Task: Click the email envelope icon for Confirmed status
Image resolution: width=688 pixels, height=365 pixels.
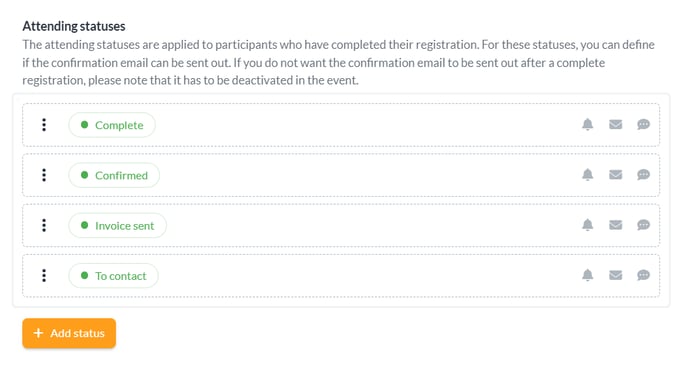Action: [616, 175]
